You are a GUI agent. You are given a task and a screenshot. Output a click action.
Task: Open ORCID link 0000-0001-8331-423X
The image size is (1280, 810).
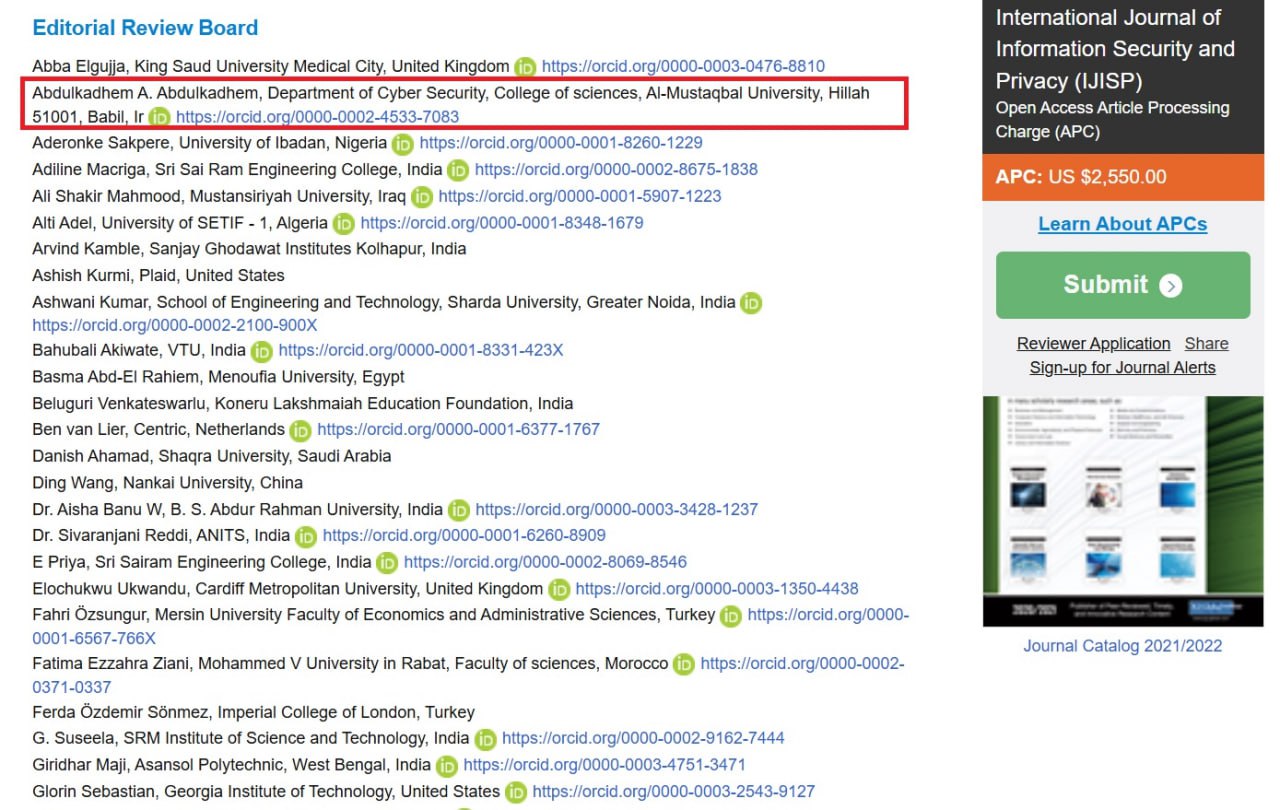coord(421,351)
